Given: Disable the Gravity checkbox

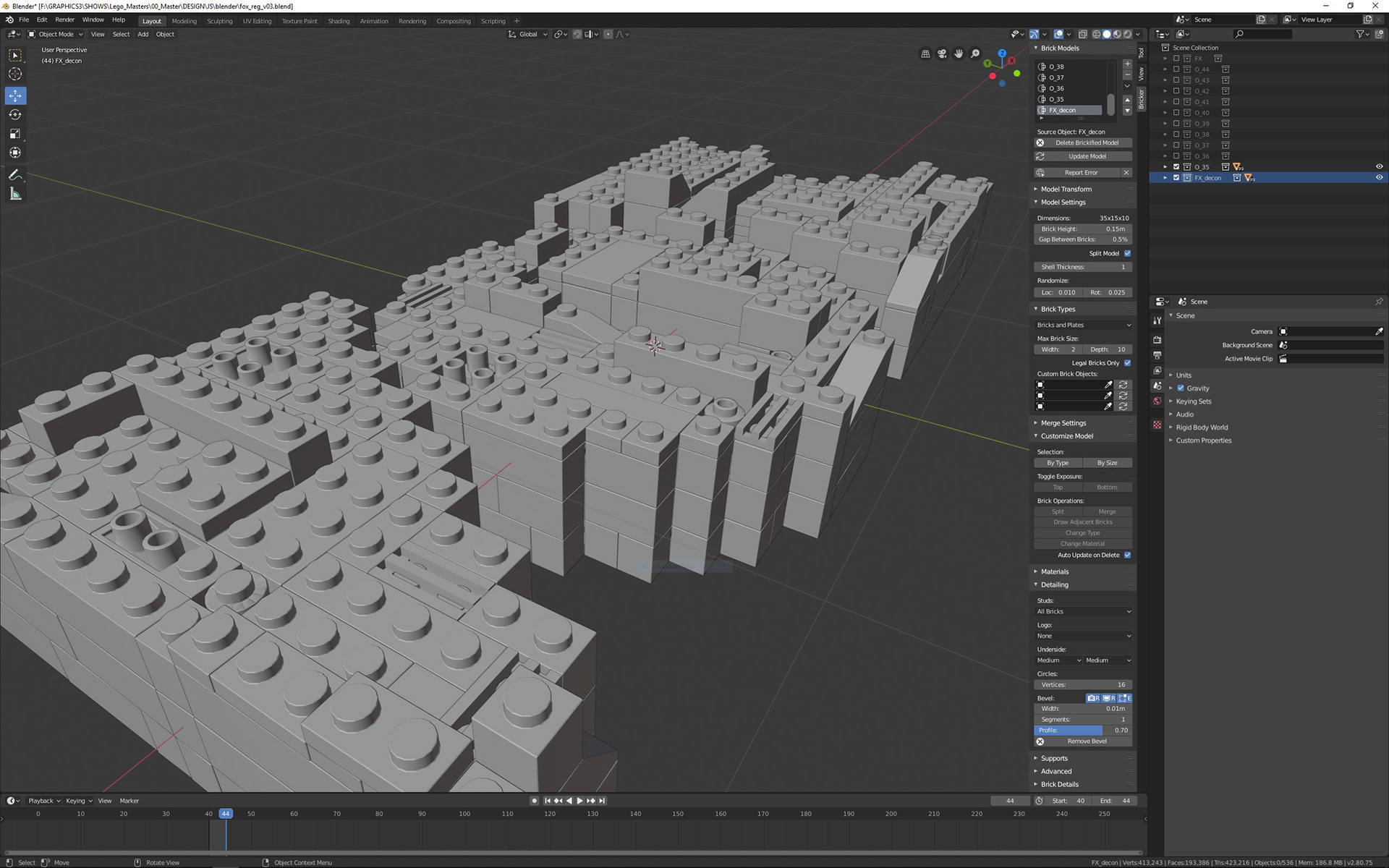Looking at the screenshot, I should pos(1181,388).
